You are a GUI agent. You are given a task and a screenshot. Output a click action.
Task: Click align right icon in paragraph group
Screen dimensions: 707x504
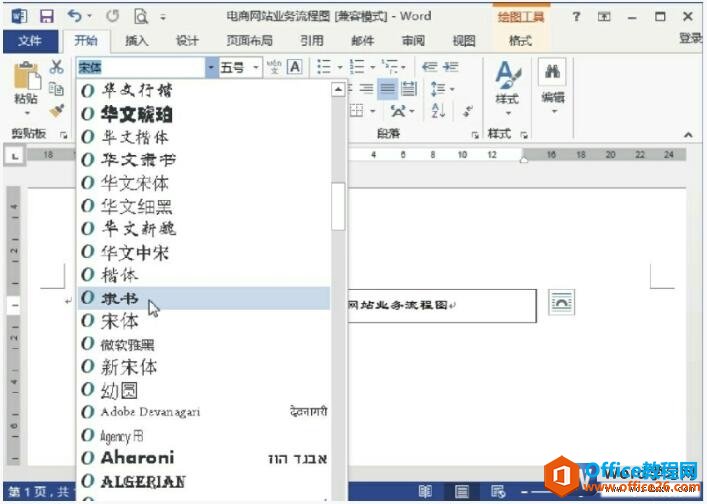tap(367, 88)
